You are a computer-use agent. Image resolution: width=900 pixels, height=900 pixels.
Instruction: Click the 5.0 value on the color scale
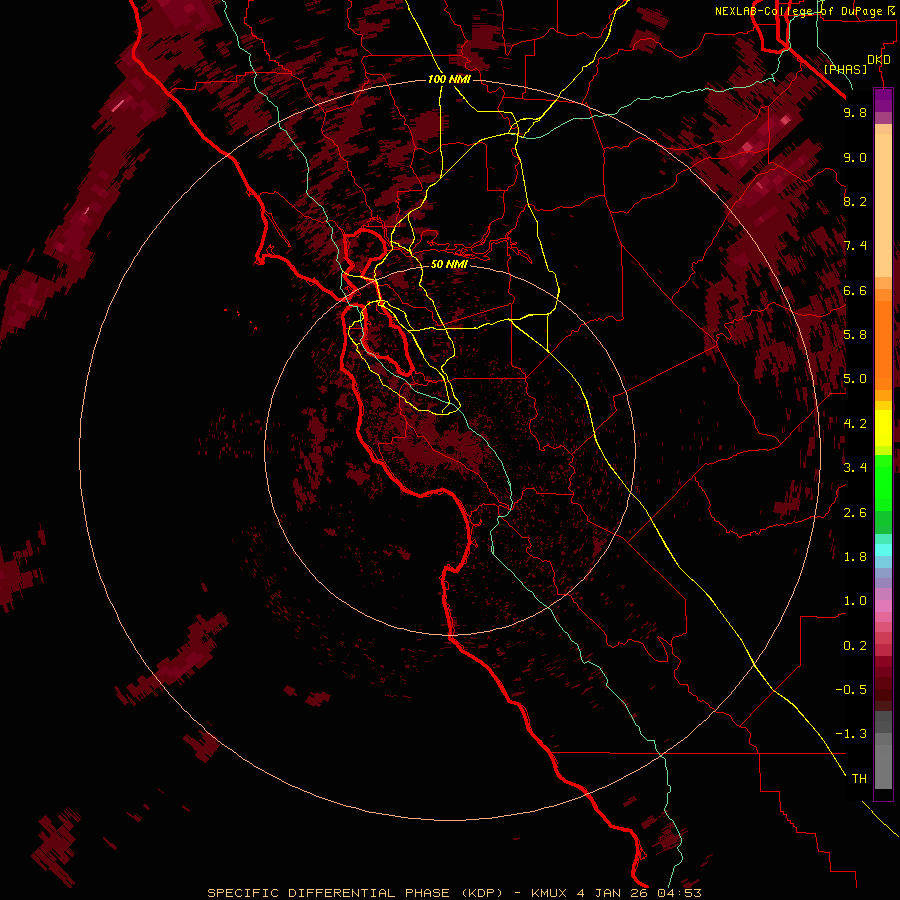pyautogui.click(x=855, y=379)
